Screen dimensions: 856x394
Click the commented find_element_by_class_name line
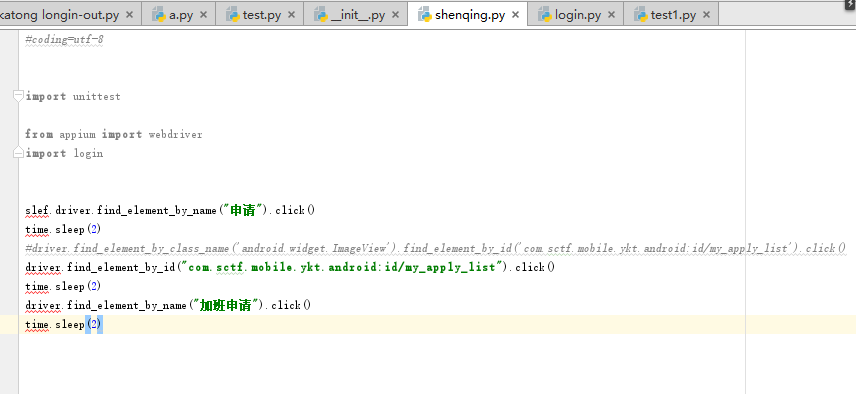(x=436, y=248)
